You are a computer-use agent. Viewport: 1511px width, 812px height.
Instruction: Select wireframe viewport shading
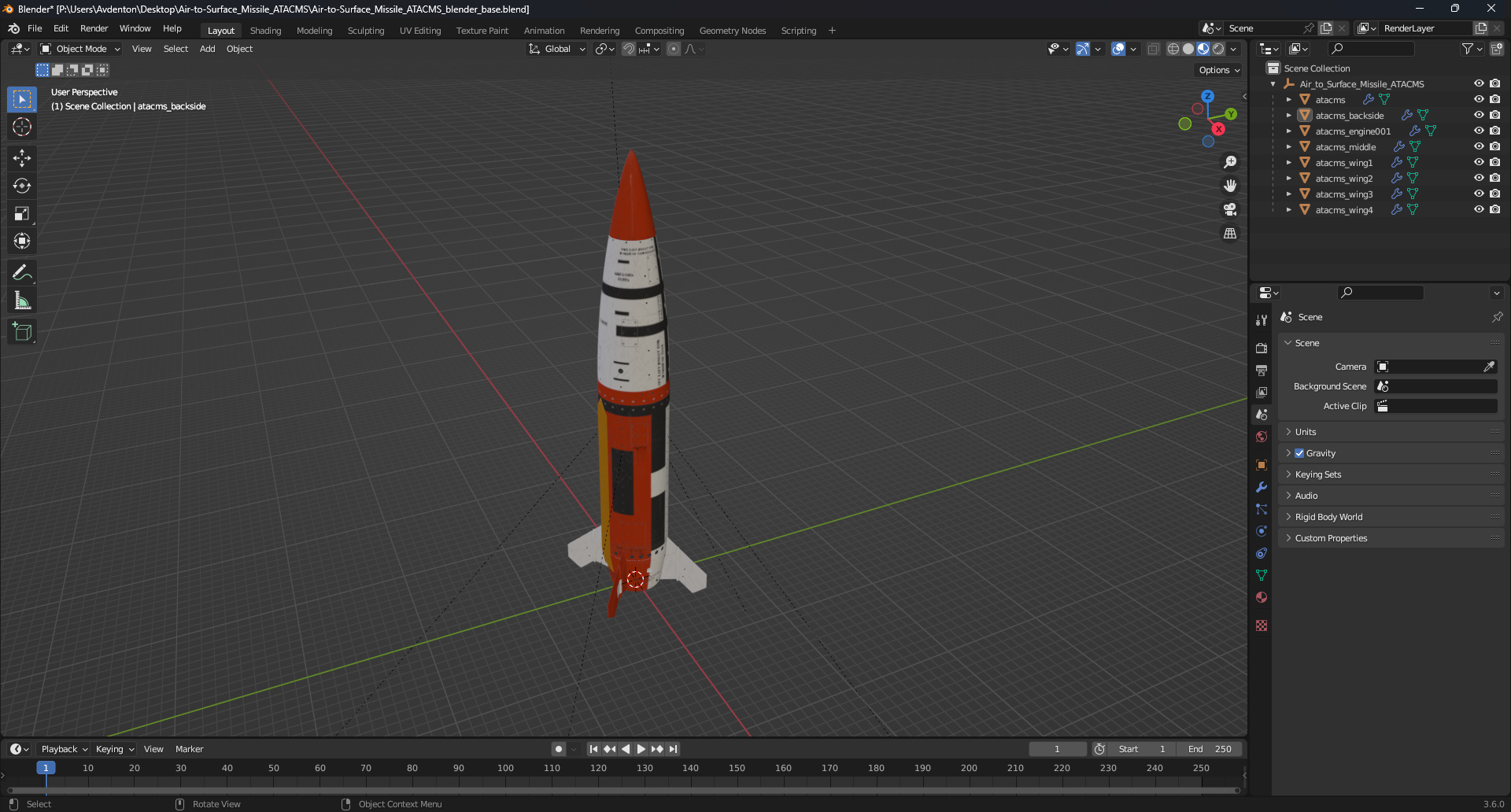[x=1173, y=49]
